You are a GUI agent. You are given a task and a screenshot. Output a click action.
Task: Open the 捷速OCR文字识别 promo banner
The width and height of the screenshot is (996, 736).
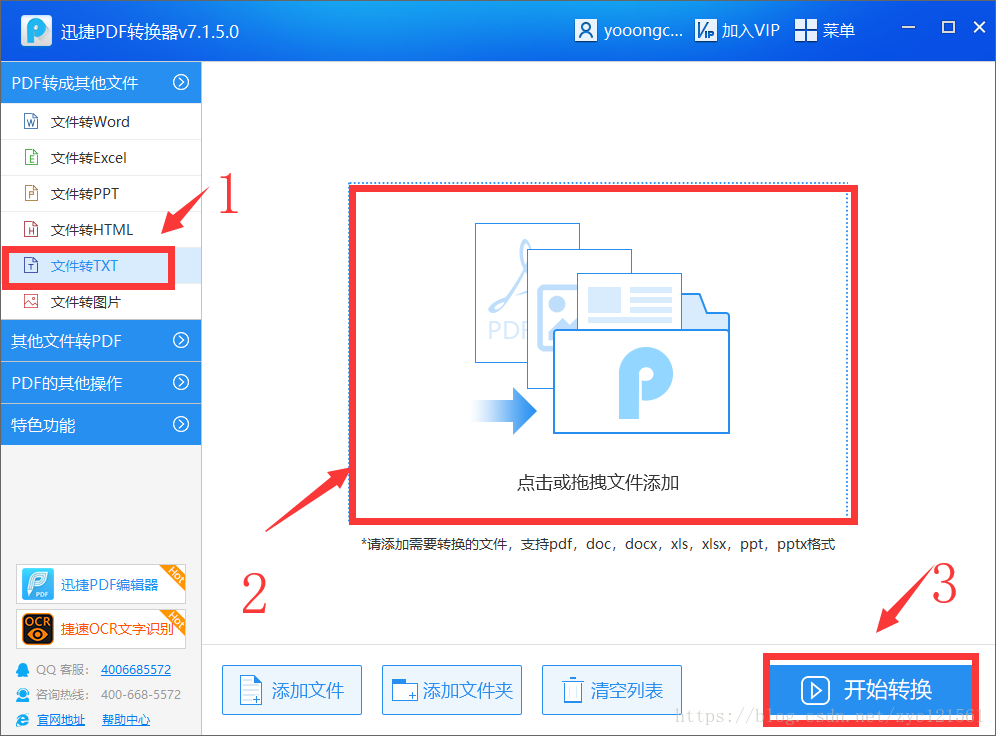(x=101, y=629)
